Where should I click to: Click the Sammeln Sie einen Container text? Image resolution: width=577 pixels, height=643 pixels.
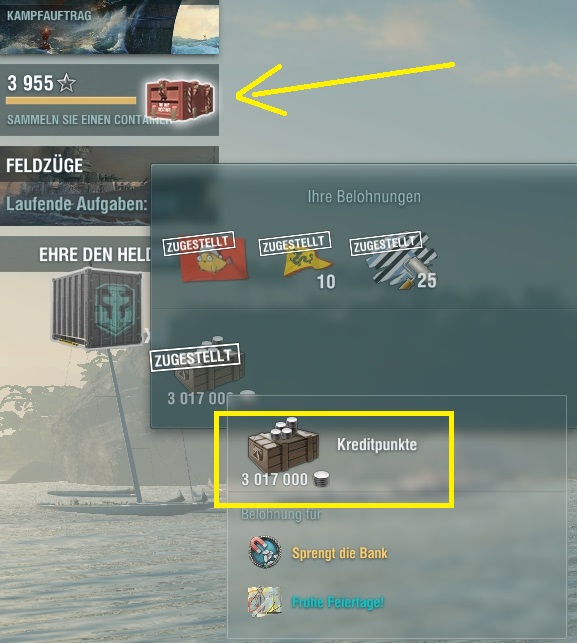point(89,120)
